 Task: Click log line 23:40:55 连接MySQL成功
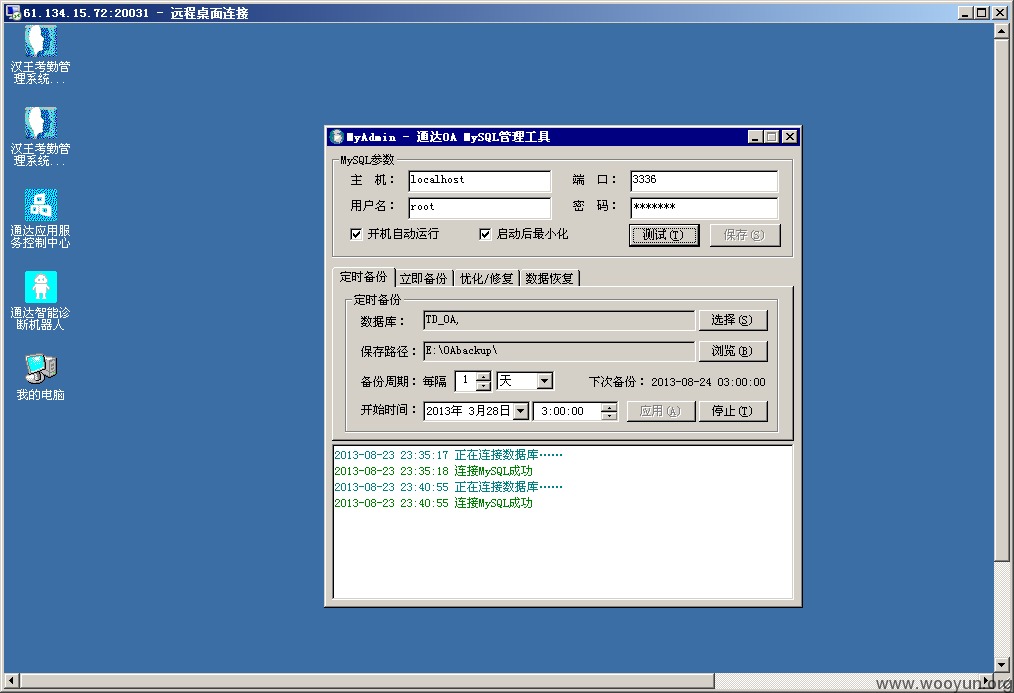tap(433, 503)
